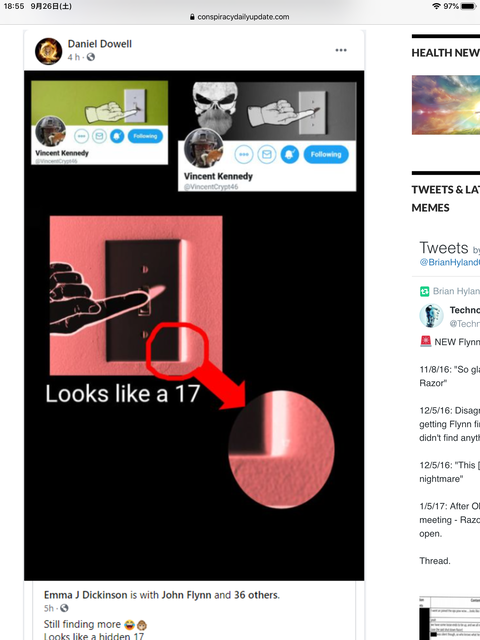Click the document thumbnail below the tweet thread
Viewport: 480px width, 640px height.
(449, 618)
